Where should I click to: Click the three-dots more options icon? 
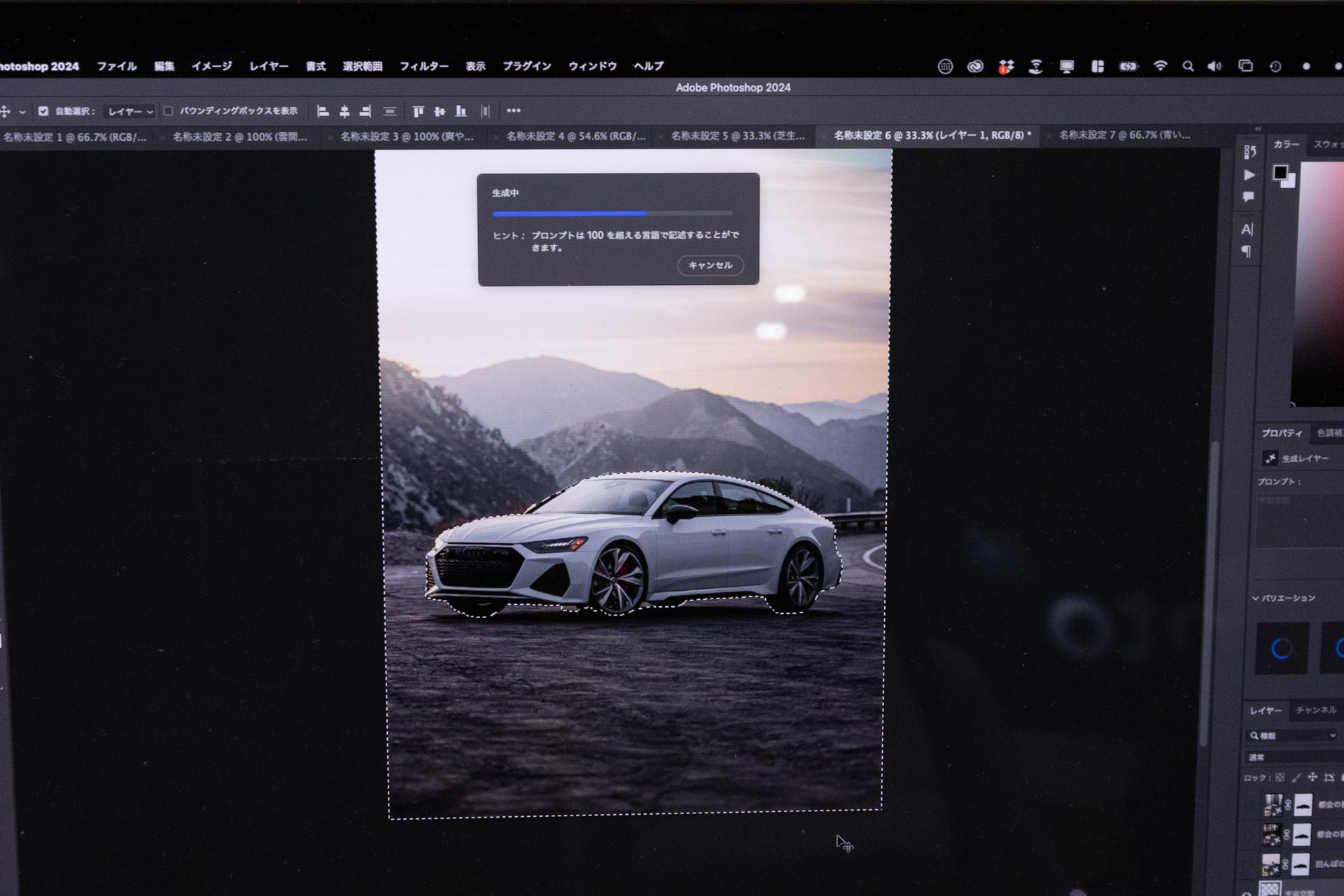point(513,111)
